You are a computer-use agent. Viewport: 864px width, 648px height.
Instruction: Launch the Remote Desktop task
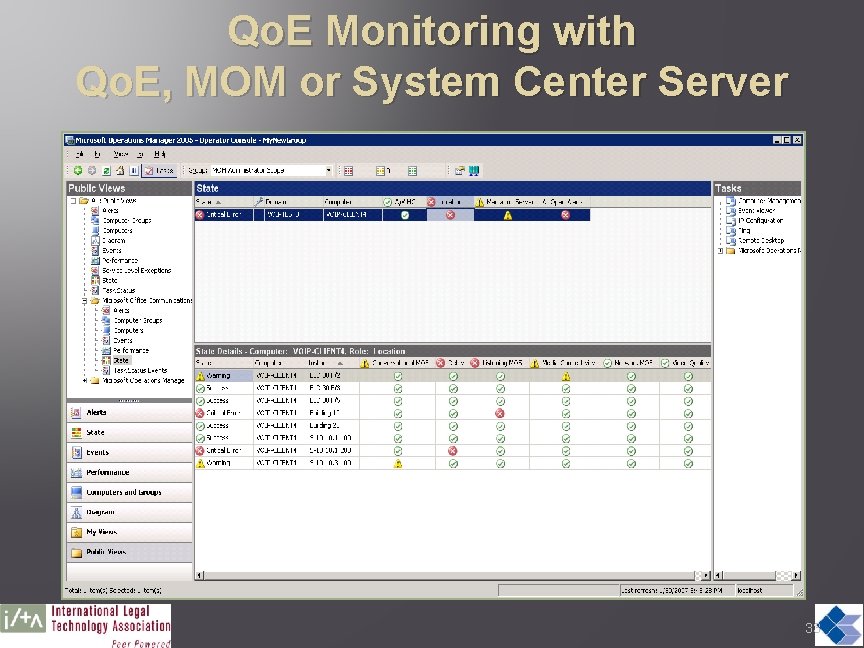point(762,239)
